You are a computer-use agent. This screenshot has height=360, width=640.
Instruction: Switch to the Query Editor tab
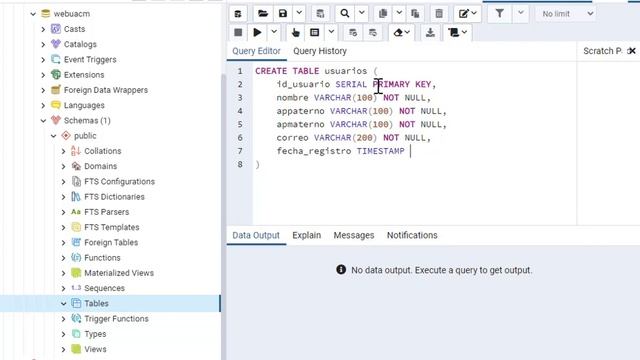point(256,51)
